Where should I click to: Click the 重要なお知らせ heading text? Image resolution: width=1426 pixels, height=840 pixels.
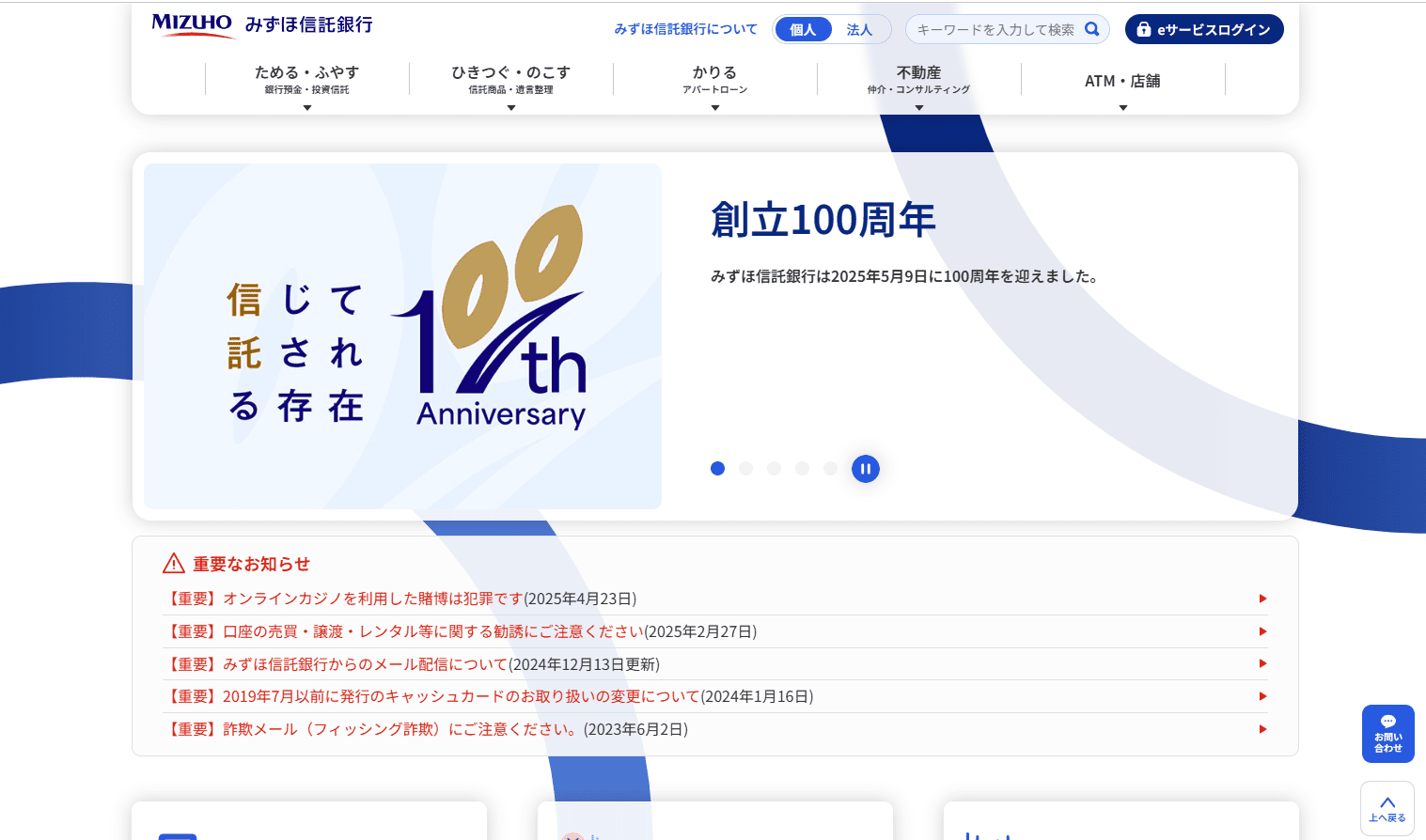pos(251,564)
